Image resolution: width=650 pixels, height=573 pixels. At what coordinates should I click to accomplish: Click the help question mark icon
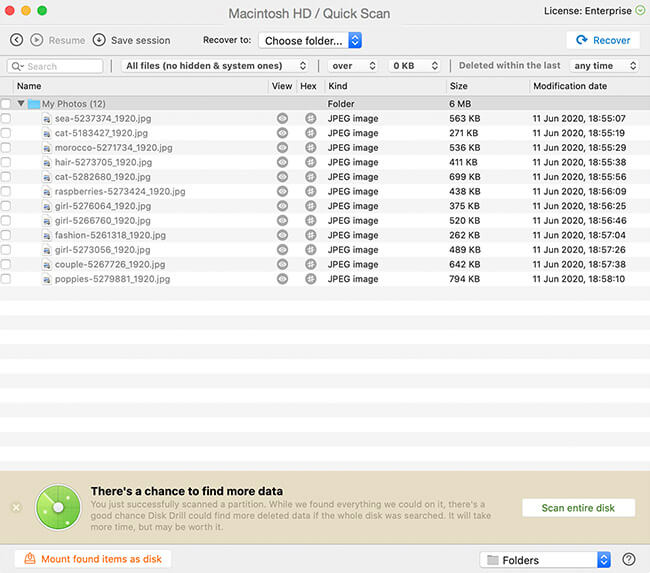tap(628, 559)
